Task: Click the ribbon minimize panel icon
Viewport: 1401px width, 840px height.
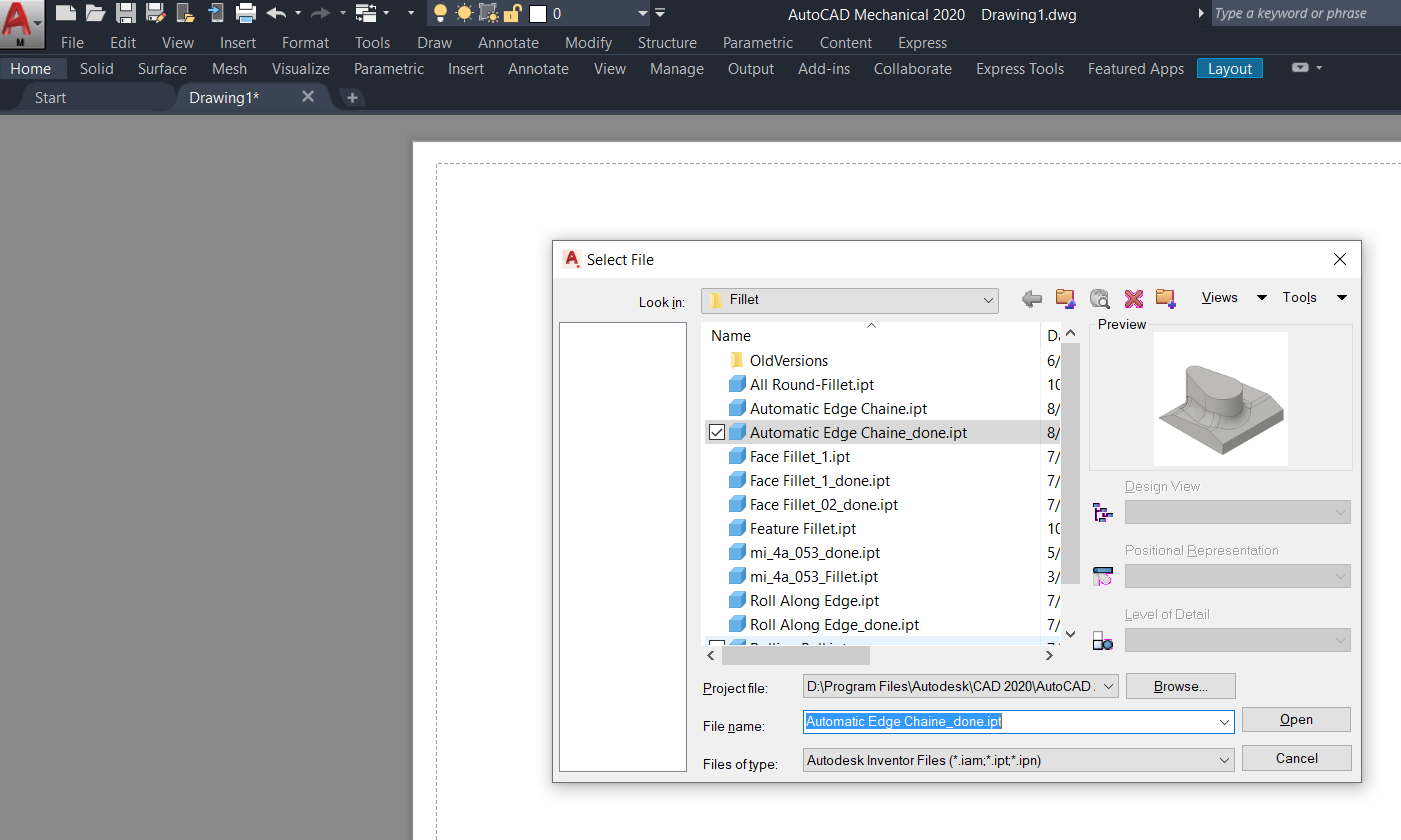Action: (x=1300, y=68)
